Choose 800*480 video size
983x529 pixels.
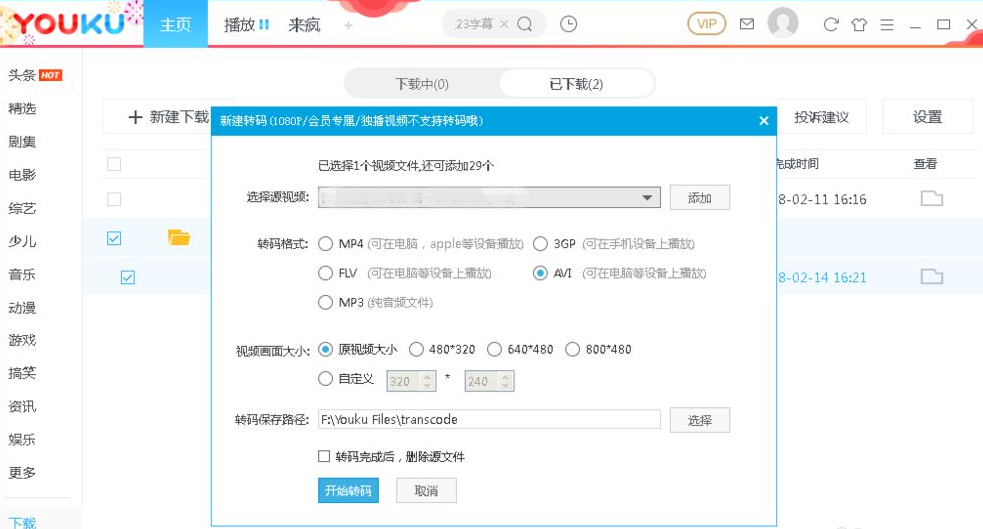tap(572, 349)
